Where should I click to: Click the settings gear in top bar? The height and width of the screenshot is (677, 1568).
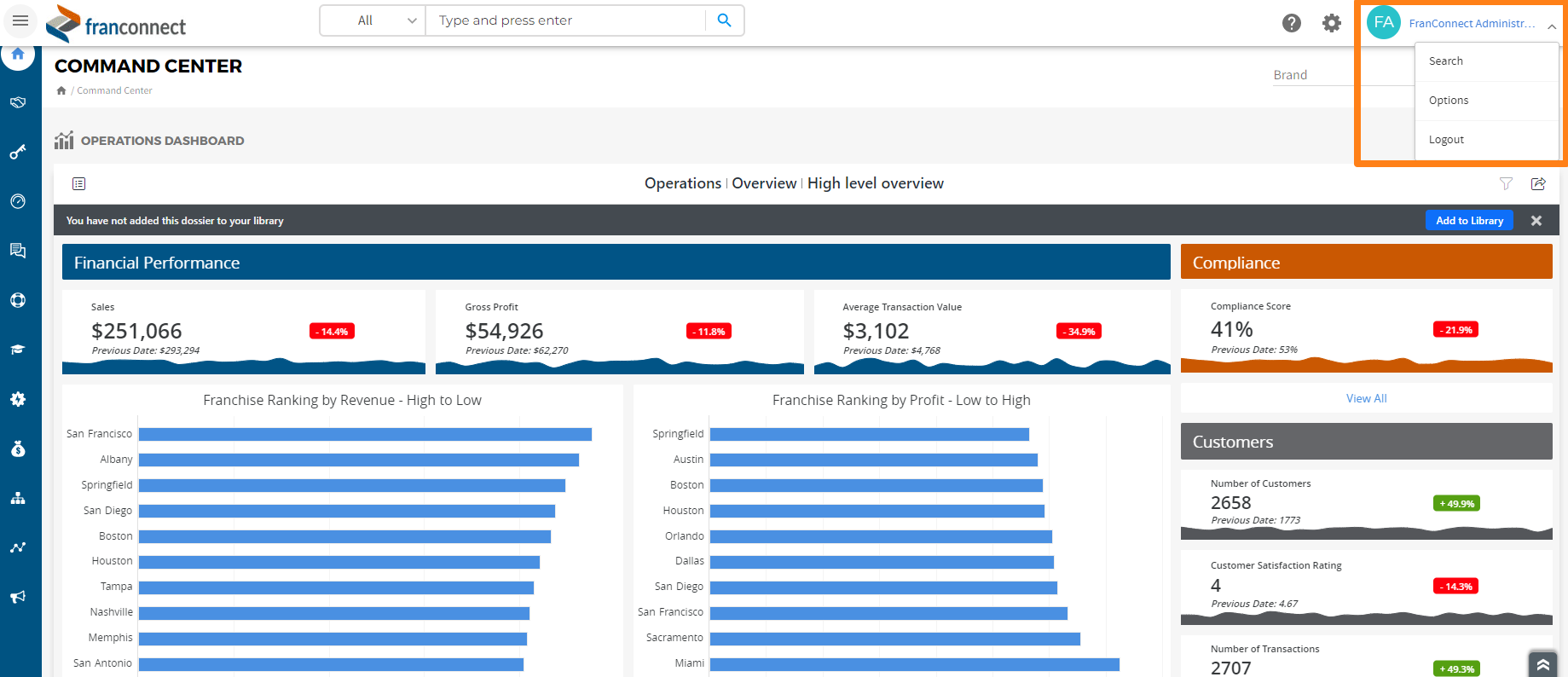click(1331, 23)
